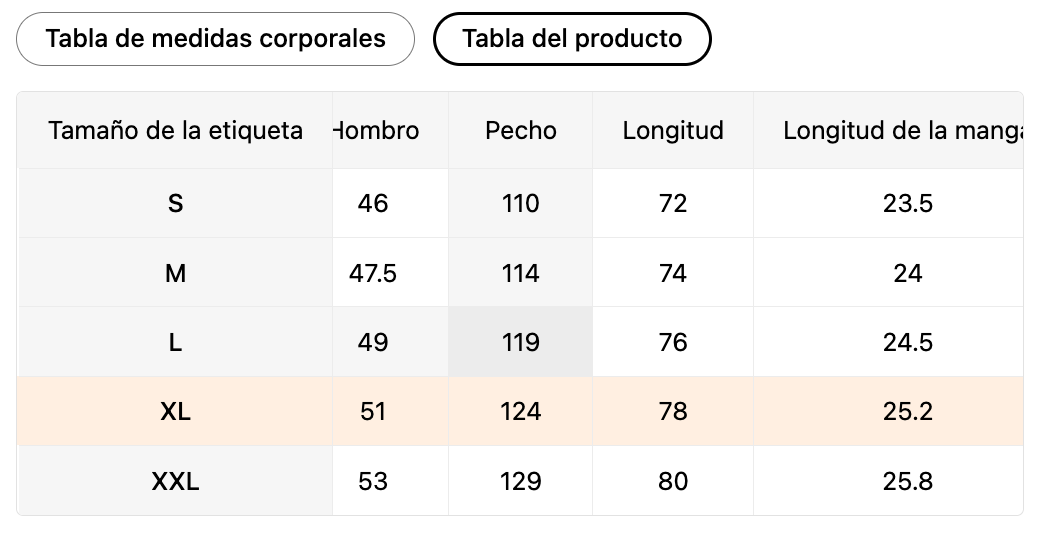Click the Longitud value 72 cell
This screenshot has height=540, width=1038.
673,203
